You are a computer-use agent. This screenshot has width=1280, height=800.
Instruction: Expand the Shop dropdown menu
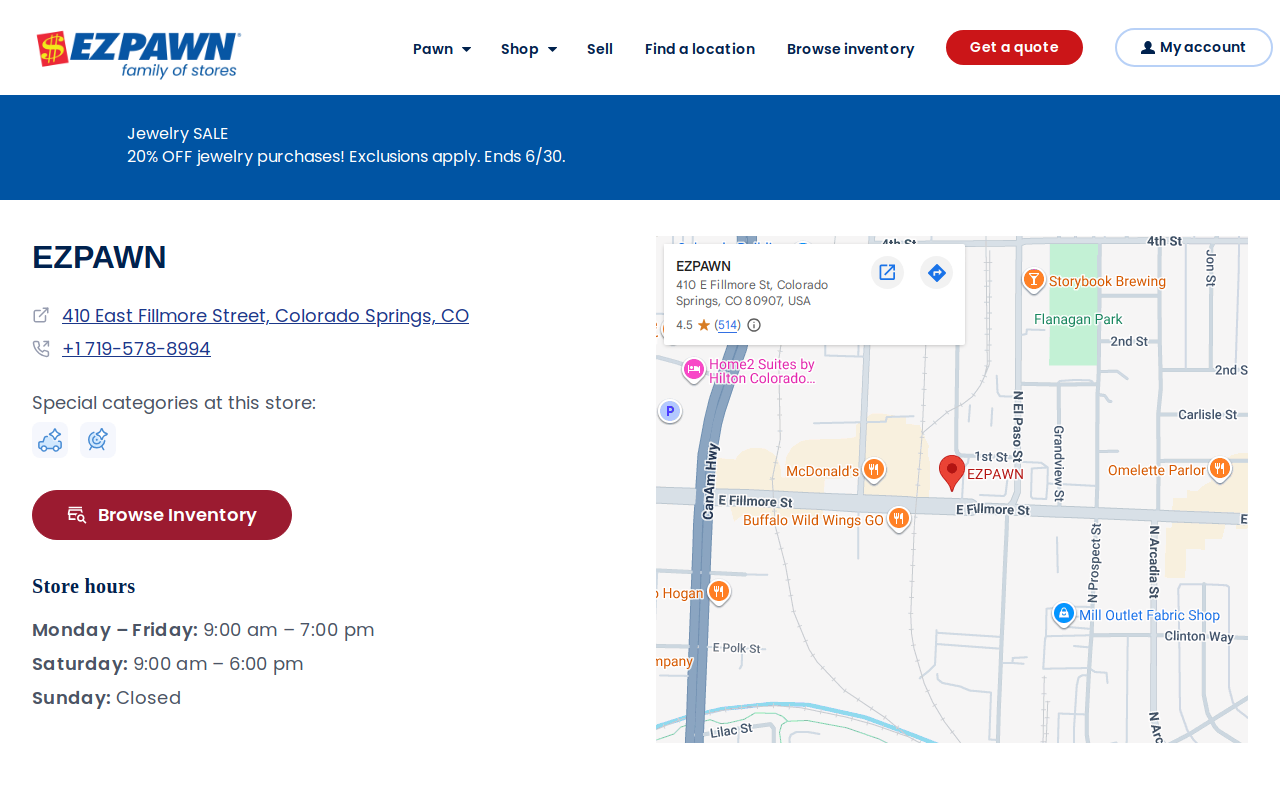click(529, 49)
